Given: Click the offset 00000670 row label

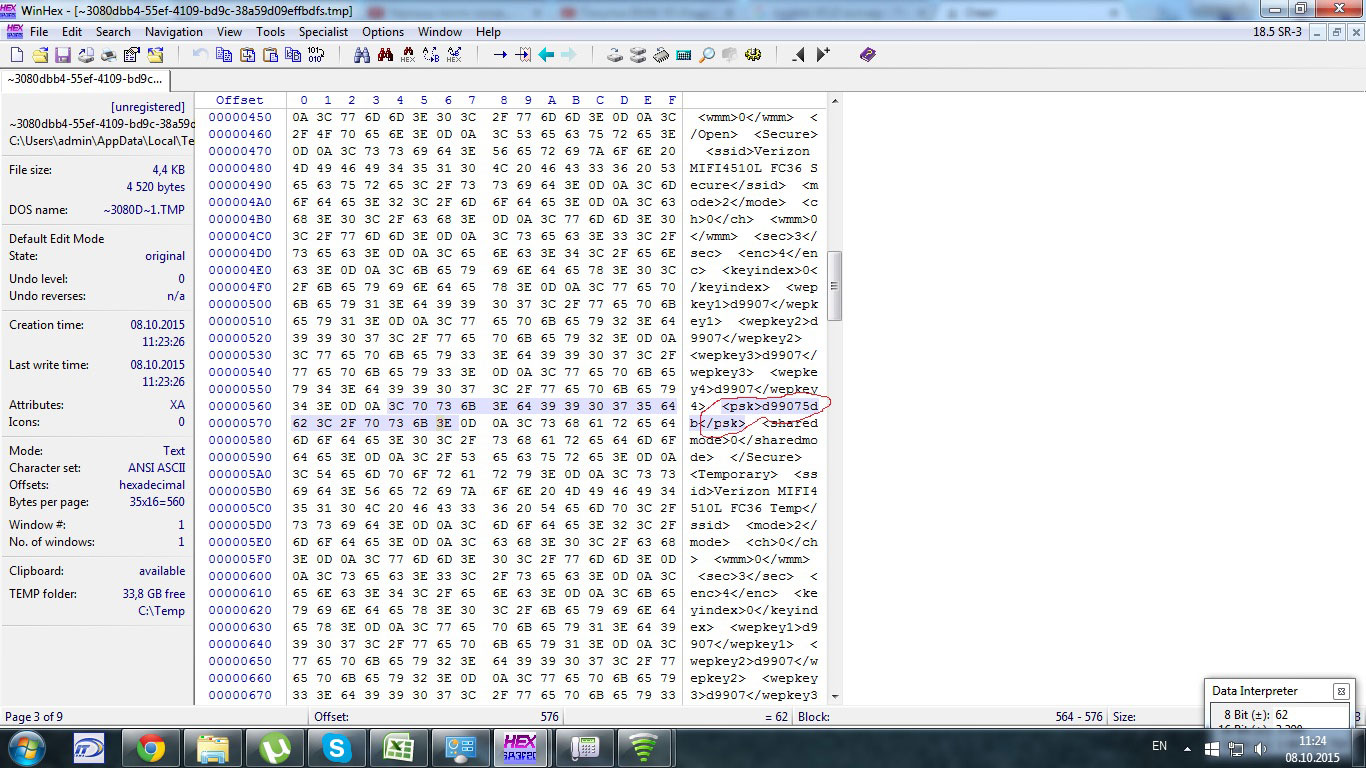Looking at the screenshot, I should [240, 695].
